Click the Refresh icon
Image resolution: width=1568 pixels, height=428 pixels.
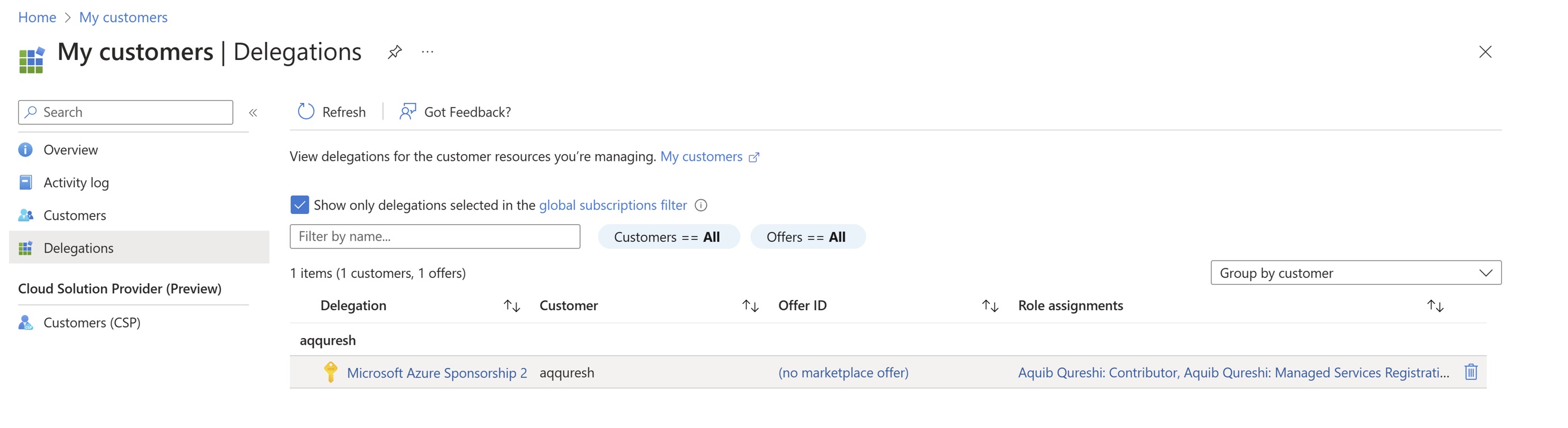coord(305,112)
